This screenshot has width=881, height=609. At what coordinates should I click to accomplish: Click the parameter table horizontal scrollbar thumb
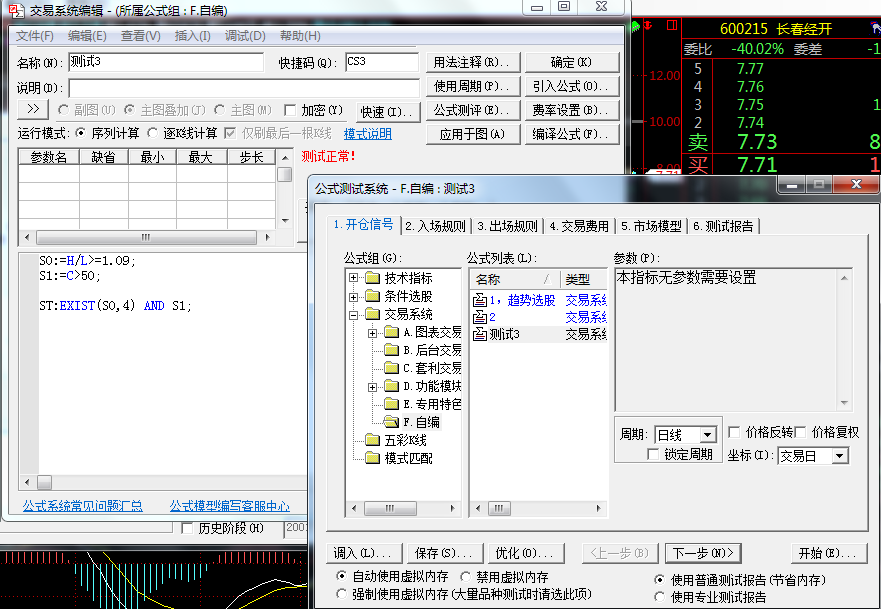click(x=146, y=238)
